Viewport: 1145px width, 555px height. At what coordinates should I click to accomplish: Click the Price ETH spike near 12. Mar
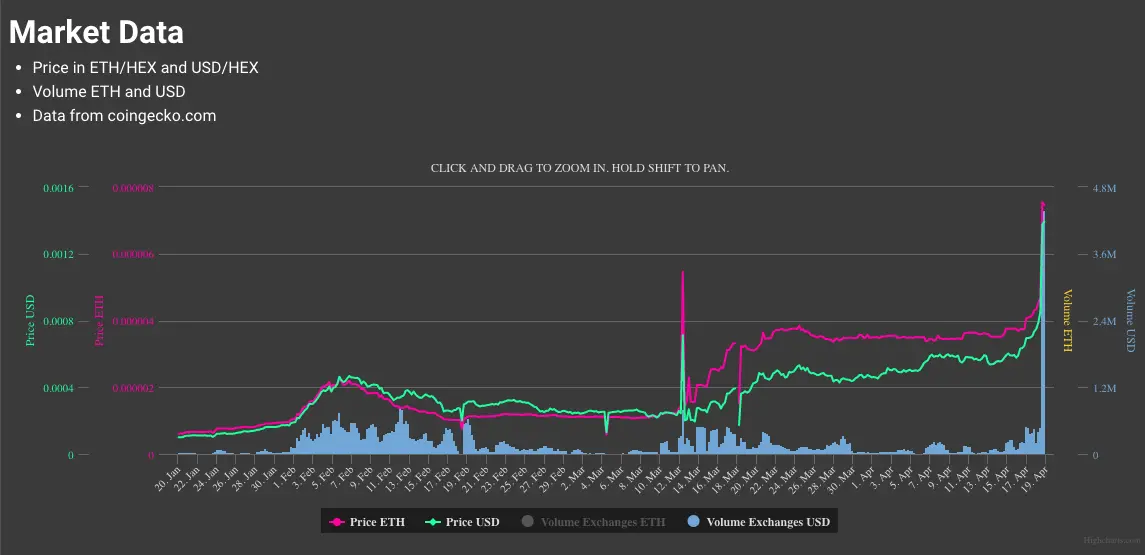pos(683,273)
